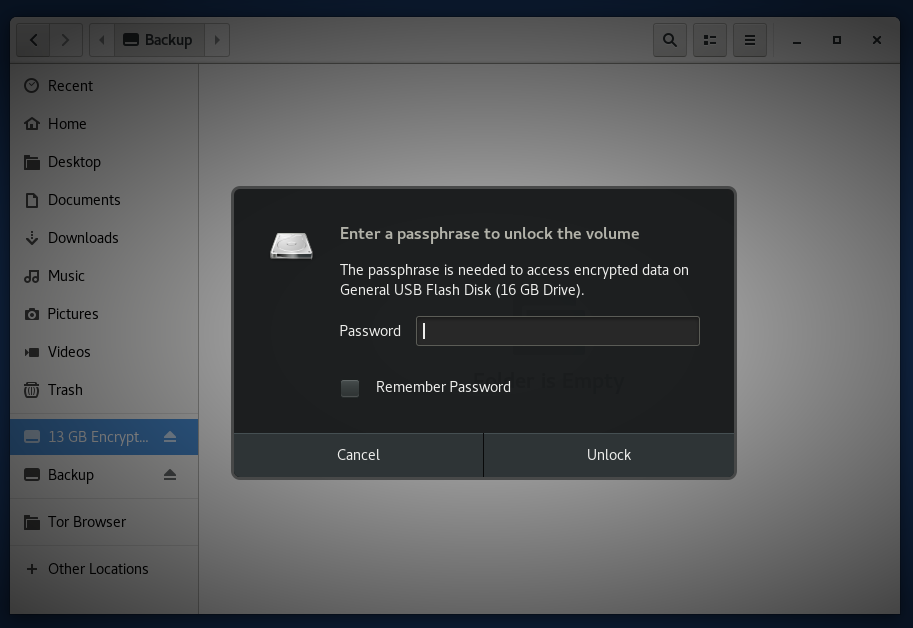Viewport: 913px width, 628px height.
Task: Open Pictures in the sidebar
Action: point(104,314)
